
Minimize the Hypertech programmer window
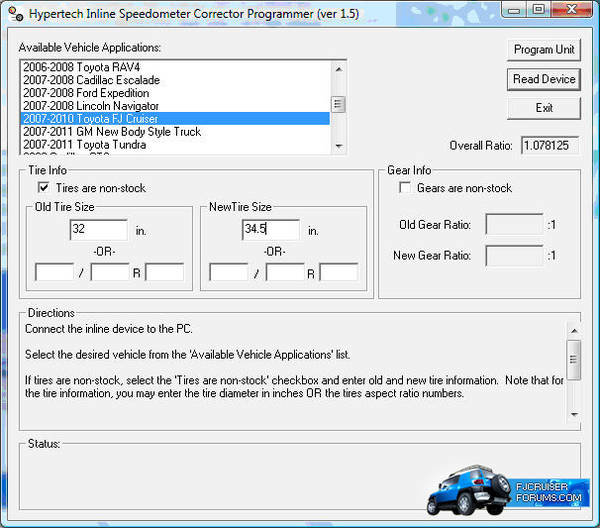click(x=514, y=9)
